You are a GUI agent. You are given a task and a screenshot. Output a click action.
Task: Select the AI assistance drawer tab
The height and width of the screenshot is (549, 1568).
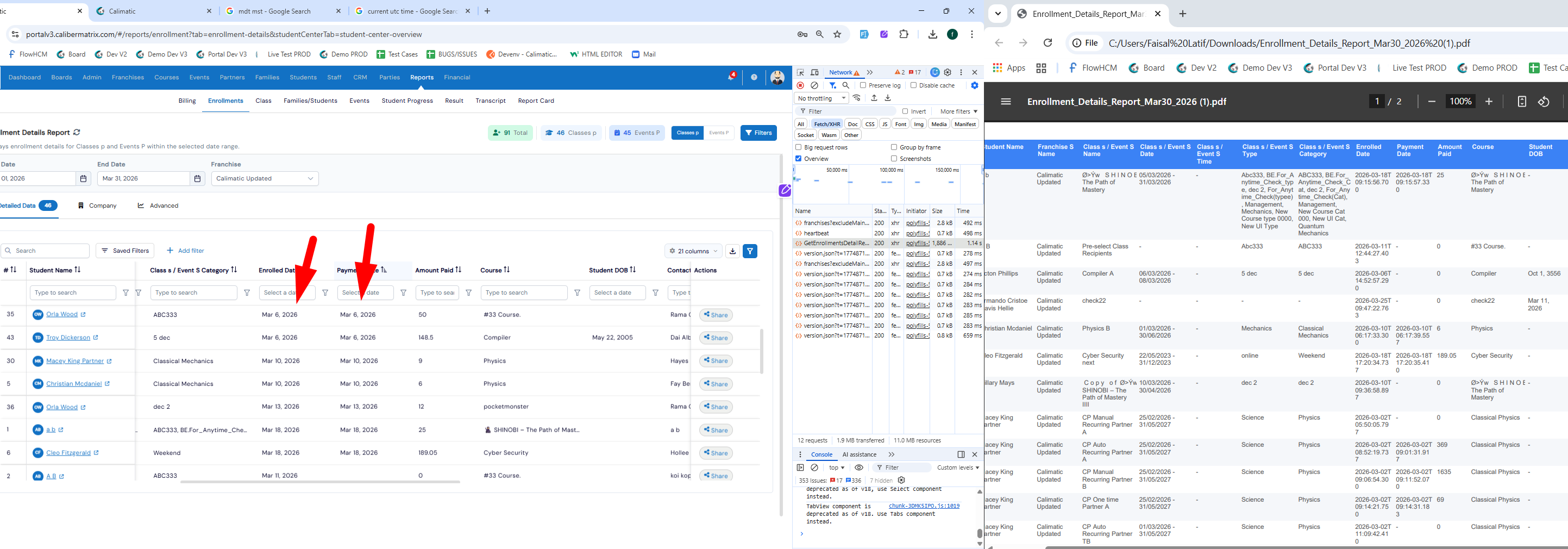coord(860,454)
